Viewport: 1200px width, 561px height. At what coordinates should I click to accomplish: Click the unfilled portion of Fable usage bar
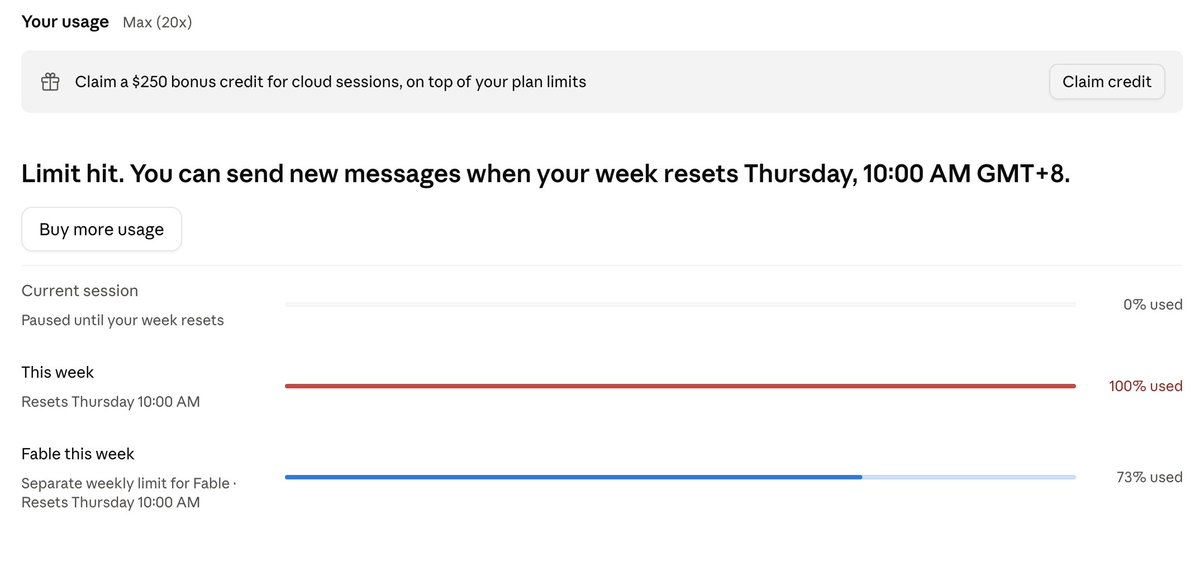969,477
